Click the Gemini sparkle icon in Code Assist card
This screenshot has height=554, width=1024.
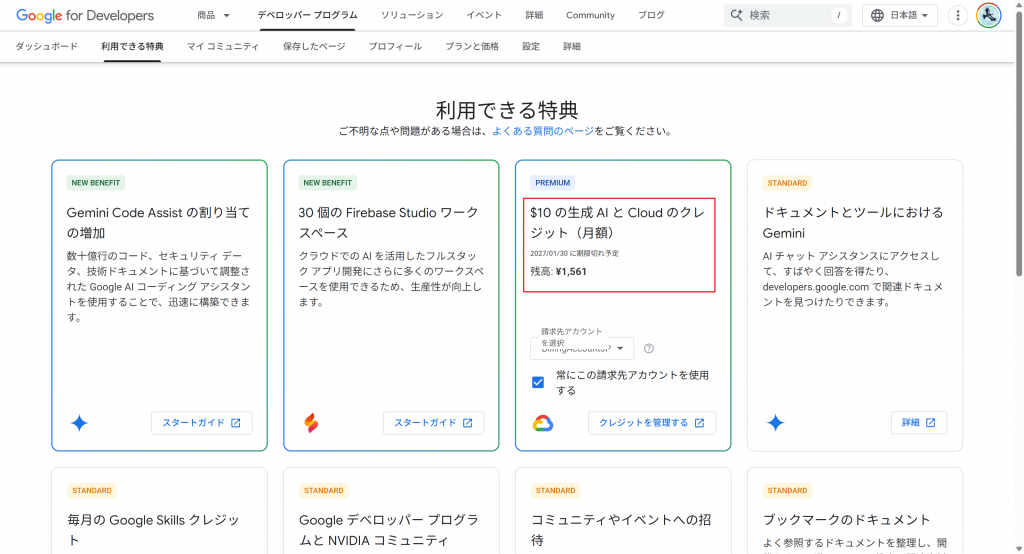point(79,423)
